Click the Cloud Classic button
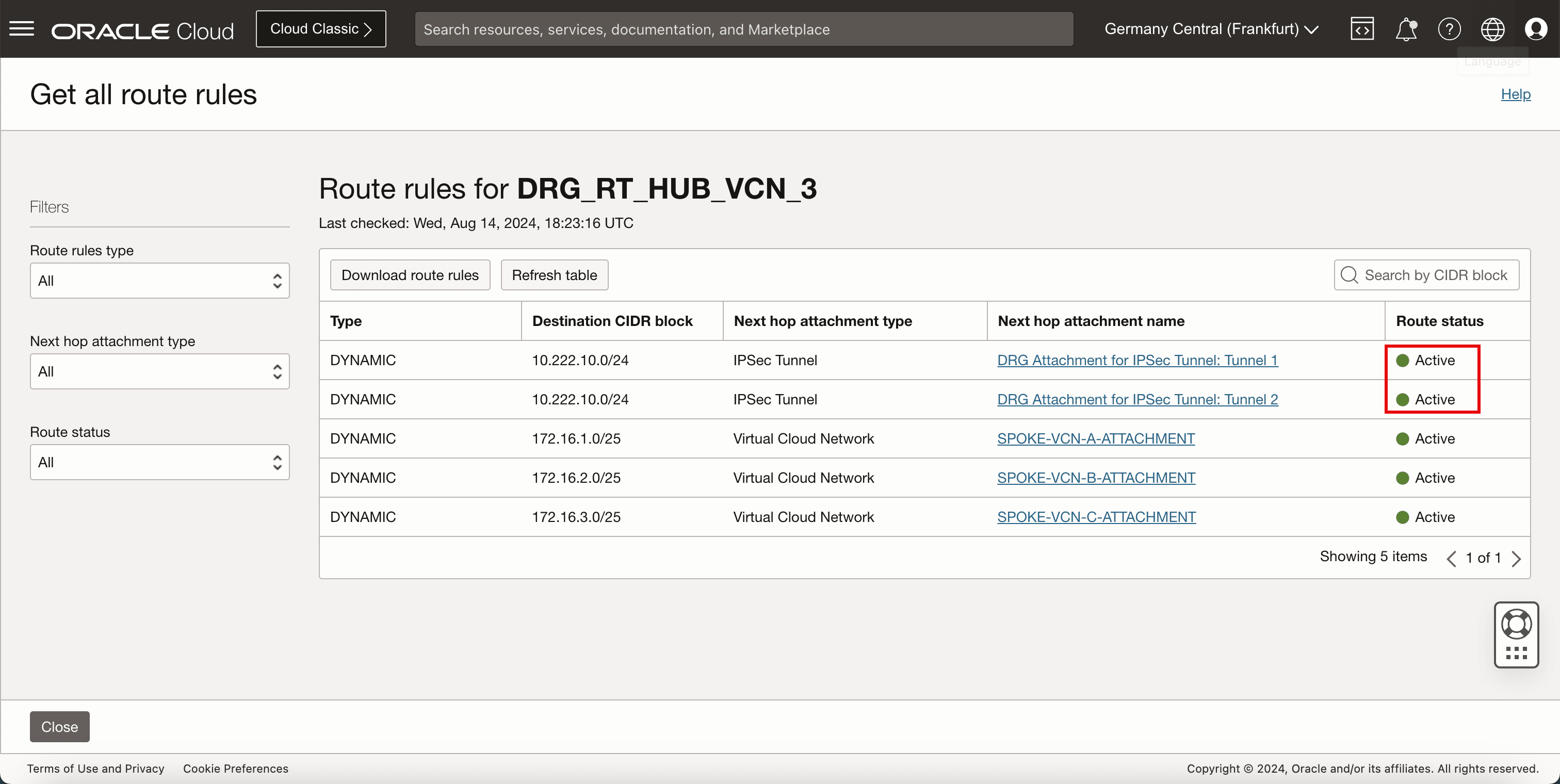The image size is (1560, 784). tap(320, 29)
